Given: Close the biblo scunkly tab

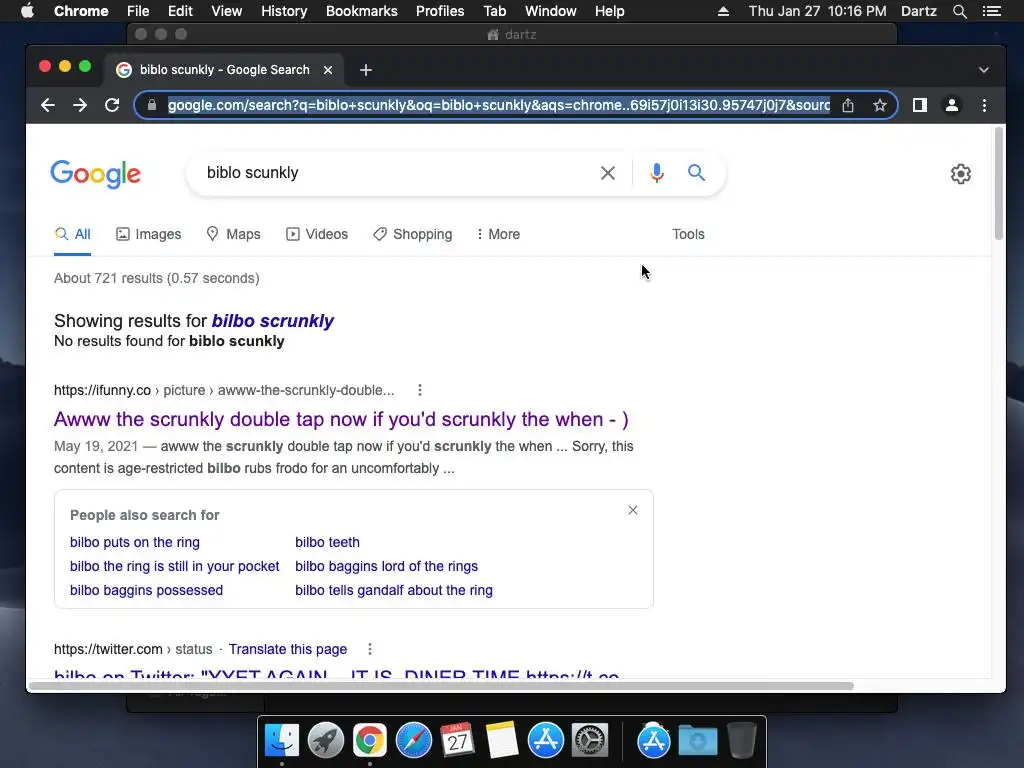Looking at the screenshot, I should pos(328,70).
